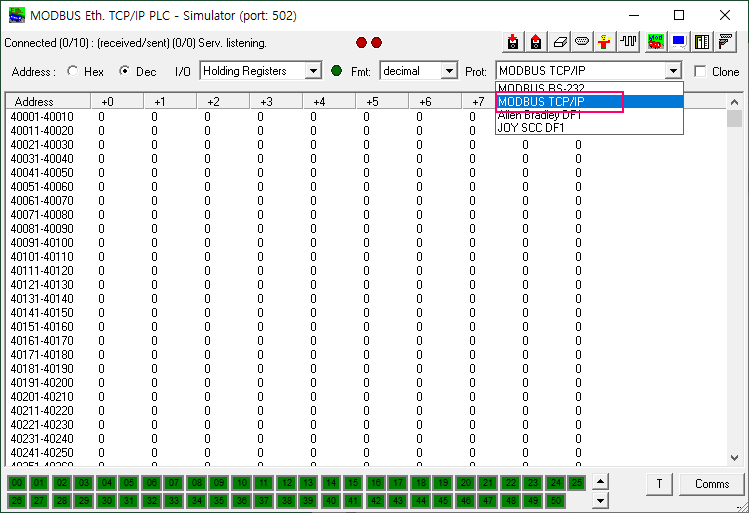749x513 pixels.
Task: Click the eraser icon to zero values
Action: tap(559, 43)
